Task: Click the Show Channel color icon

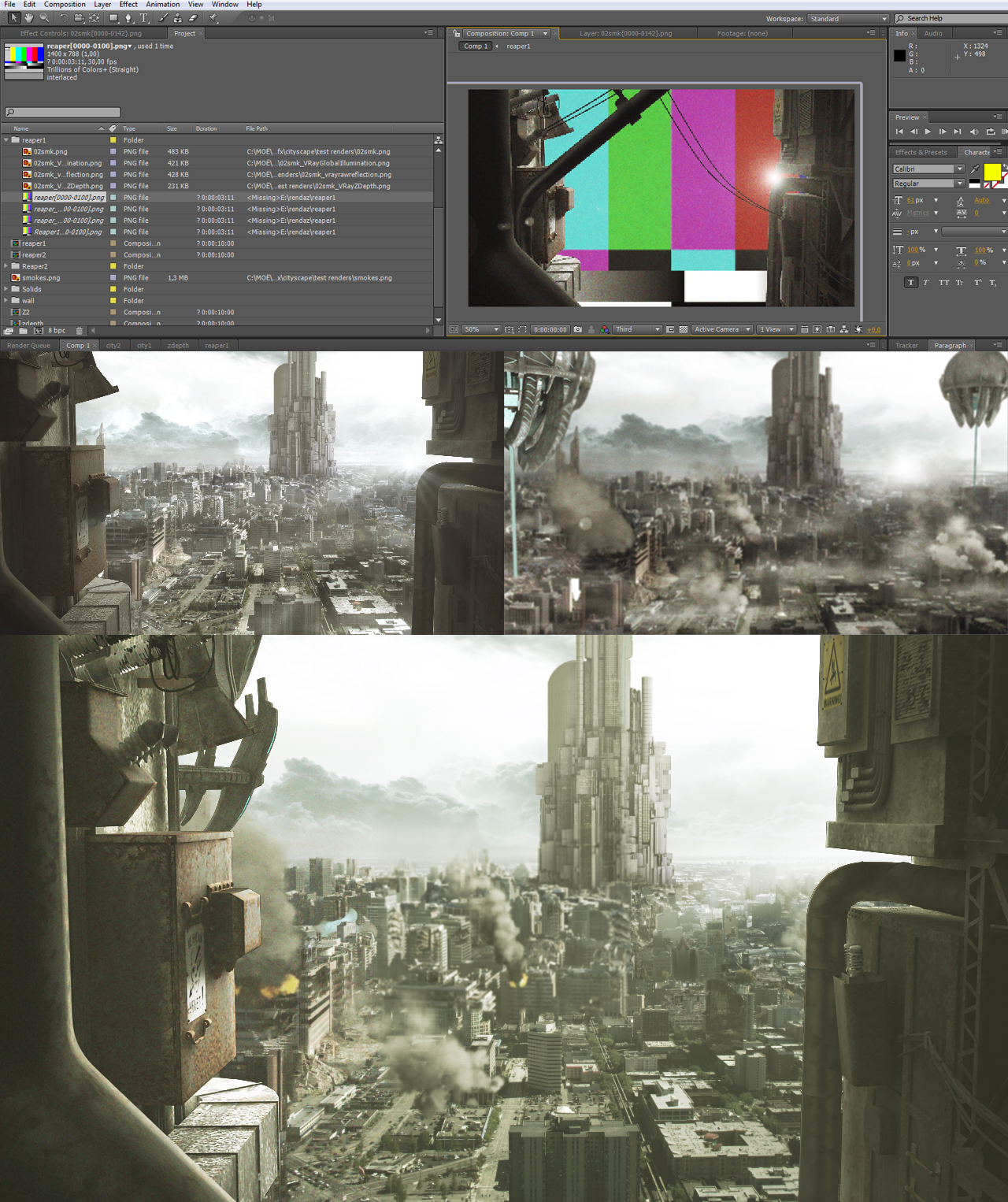Action: click(x=604, y=329)
